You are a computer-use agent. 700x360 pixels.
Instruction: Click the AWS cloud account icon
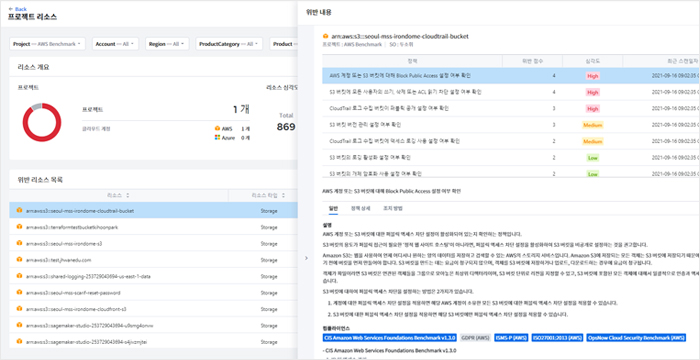pos(217,129)
